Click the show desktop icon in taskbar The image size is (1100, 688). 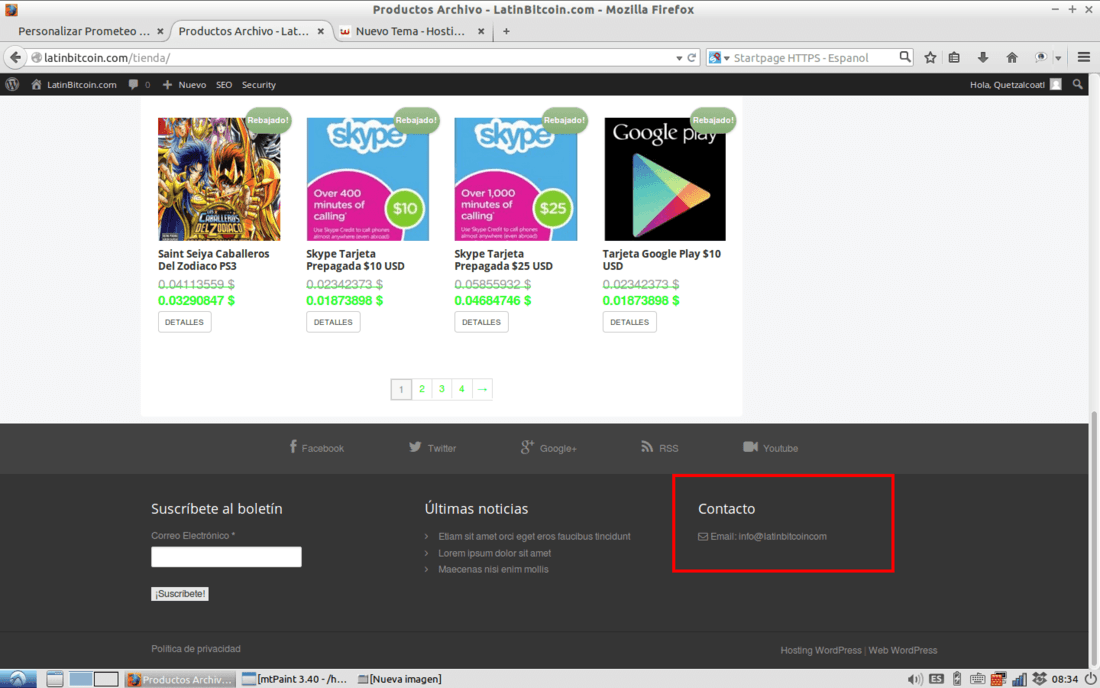(x=55, y=679)
